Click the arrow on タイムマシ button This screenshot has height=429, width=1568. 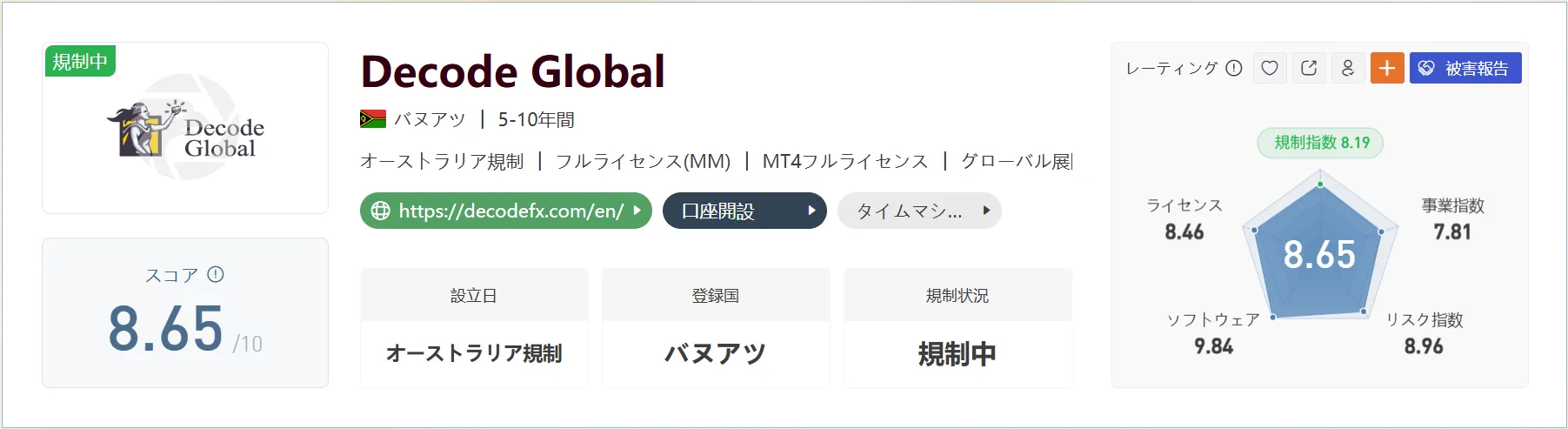tap(986, 211)
